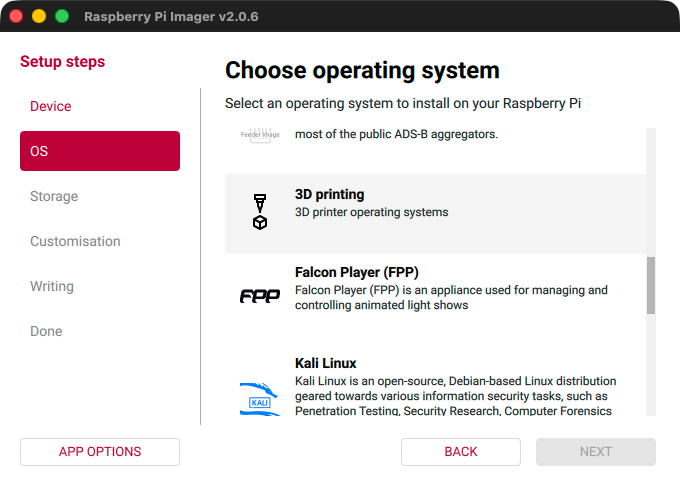
Task: Click the 'Choose operating system' heading
Action: coord(362,70)
